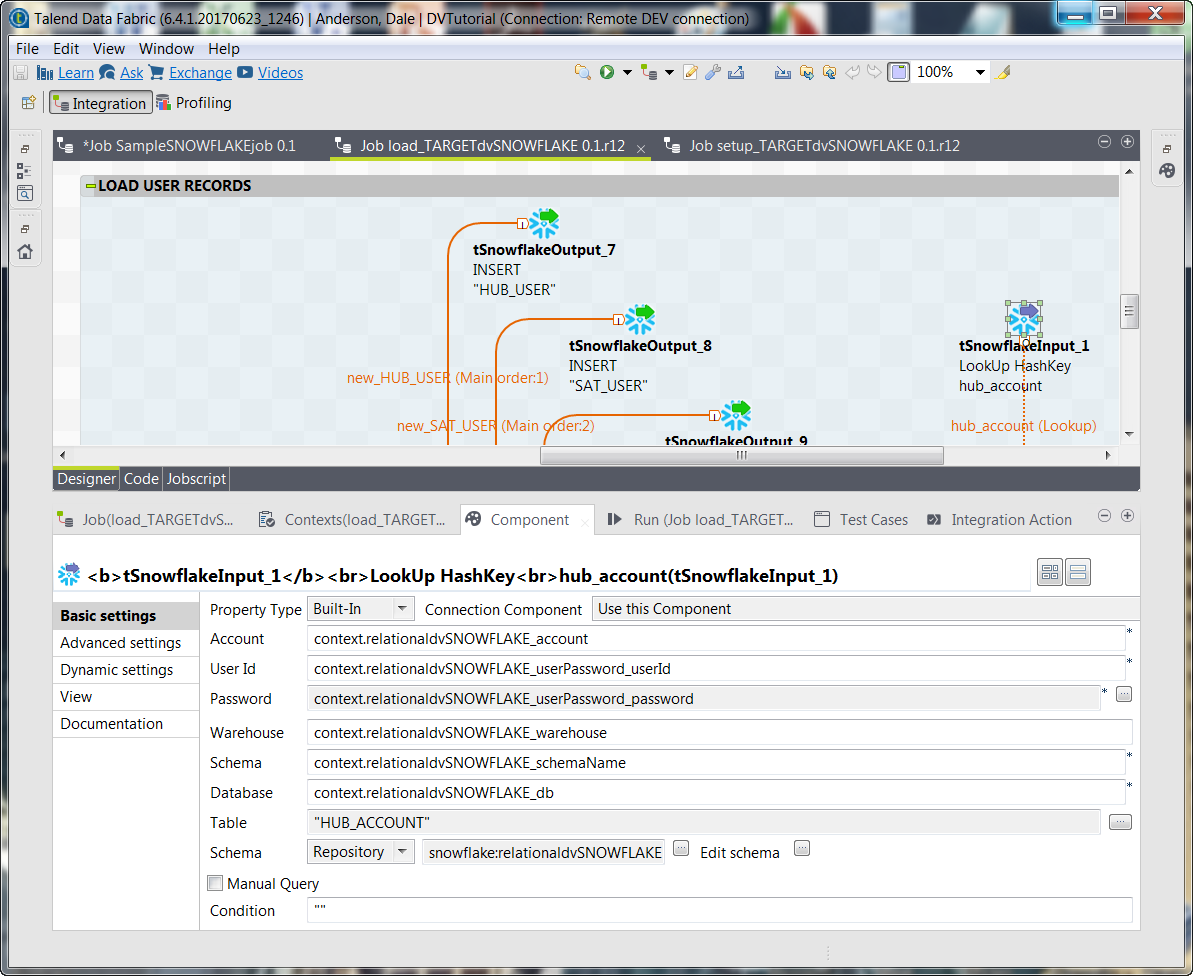Toggle the page view button beside zoom
The width and height of the screenshot is (1193, 976).
[899, 72]
